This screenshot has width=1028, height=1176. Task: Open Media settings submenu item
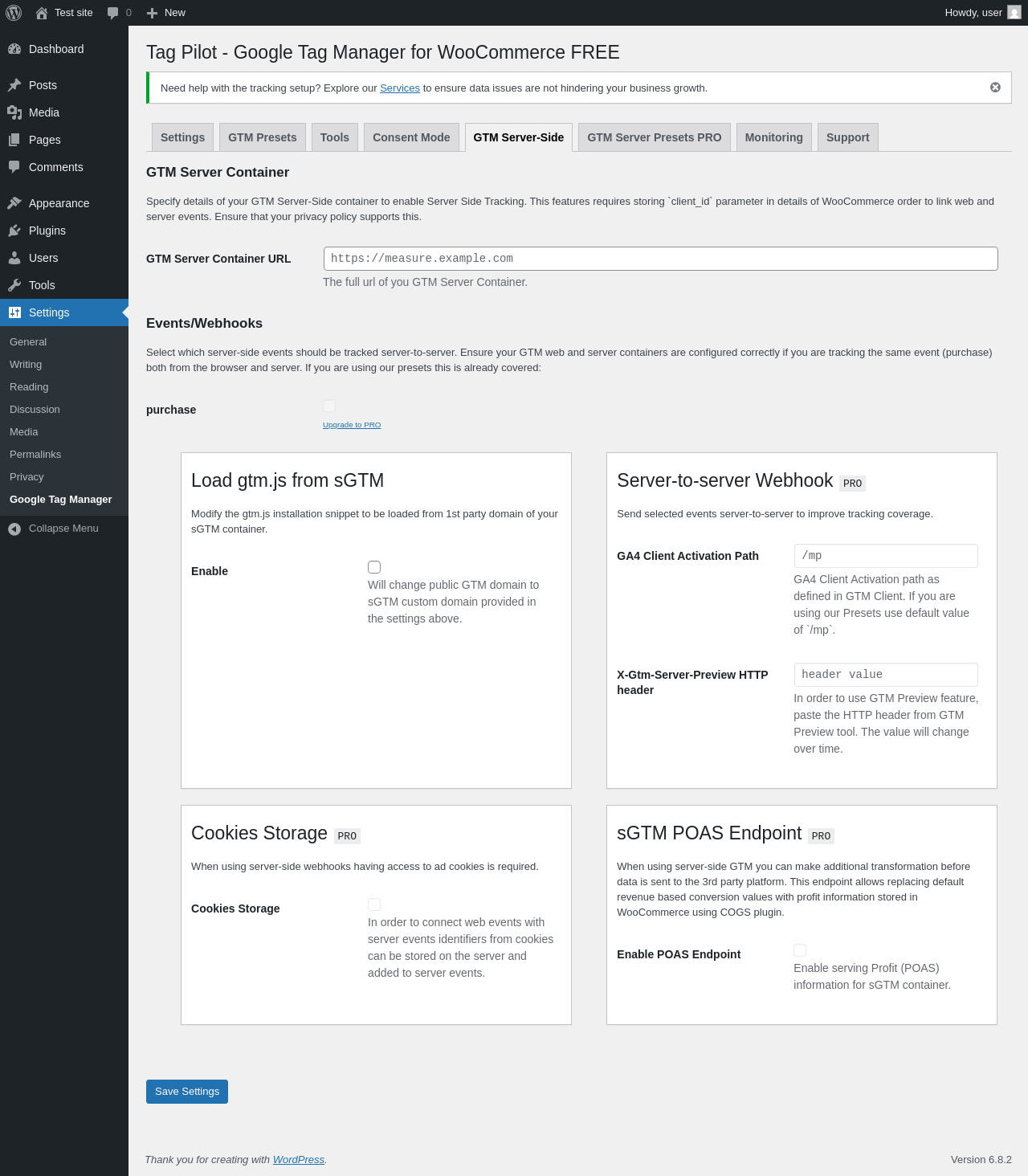[24, 432]
